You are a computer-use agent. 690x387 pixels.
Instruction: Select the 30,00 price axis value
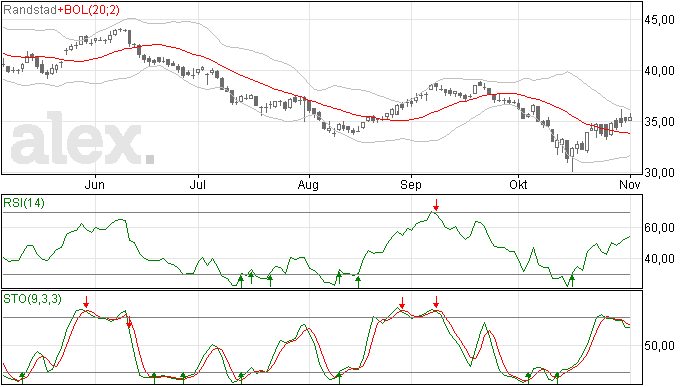[659, 173]
